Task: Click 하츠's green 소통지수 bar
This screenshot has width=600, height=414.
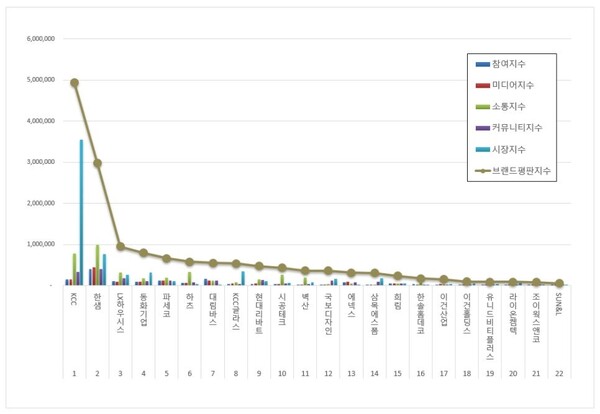Action: click(x=189, y=279)
